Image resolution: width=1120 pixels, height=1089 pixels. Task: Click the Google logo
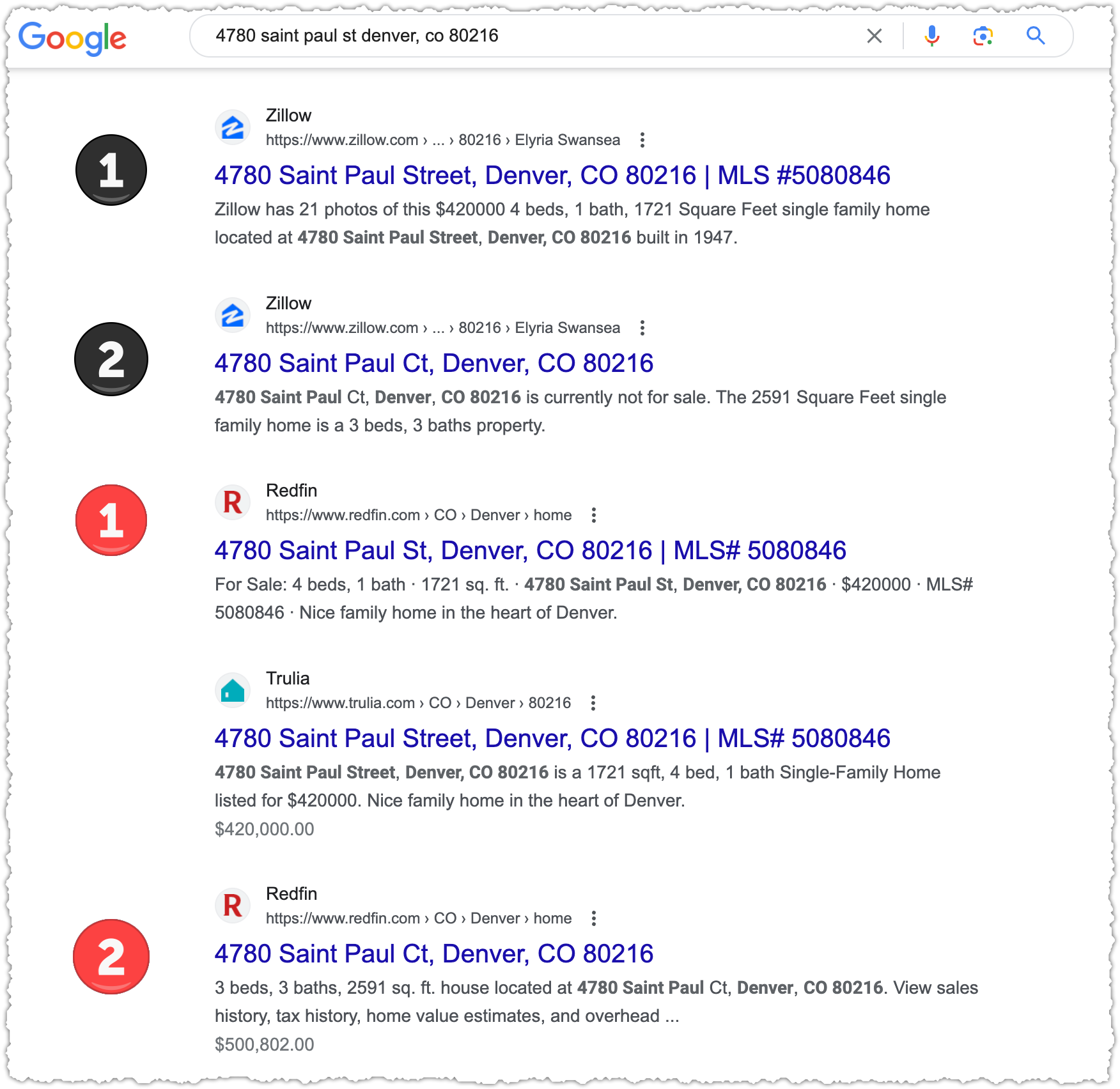[72, 38]
